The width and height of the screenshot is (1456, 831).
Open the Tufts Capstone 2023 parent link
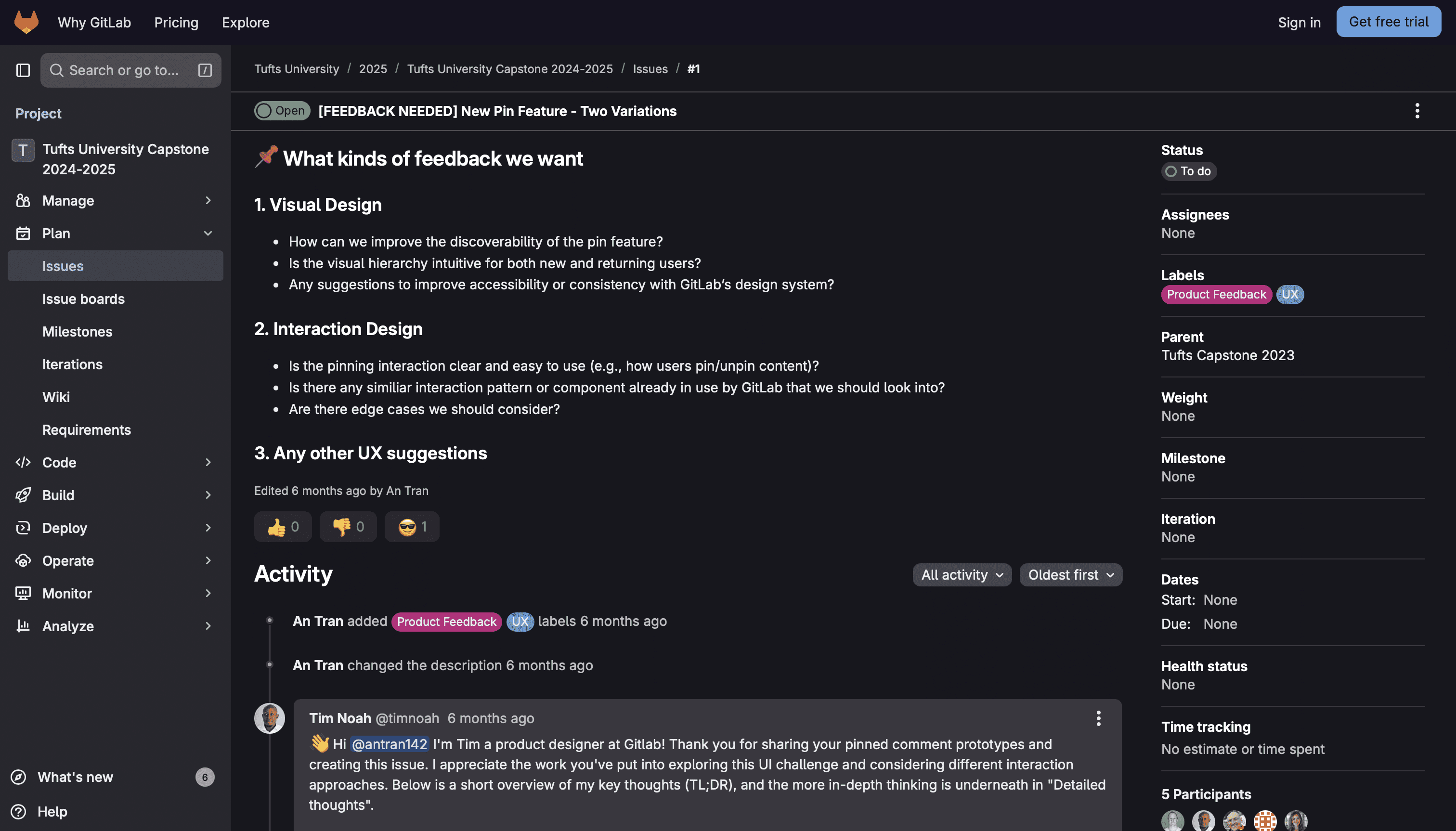(x=1228, y=355)
